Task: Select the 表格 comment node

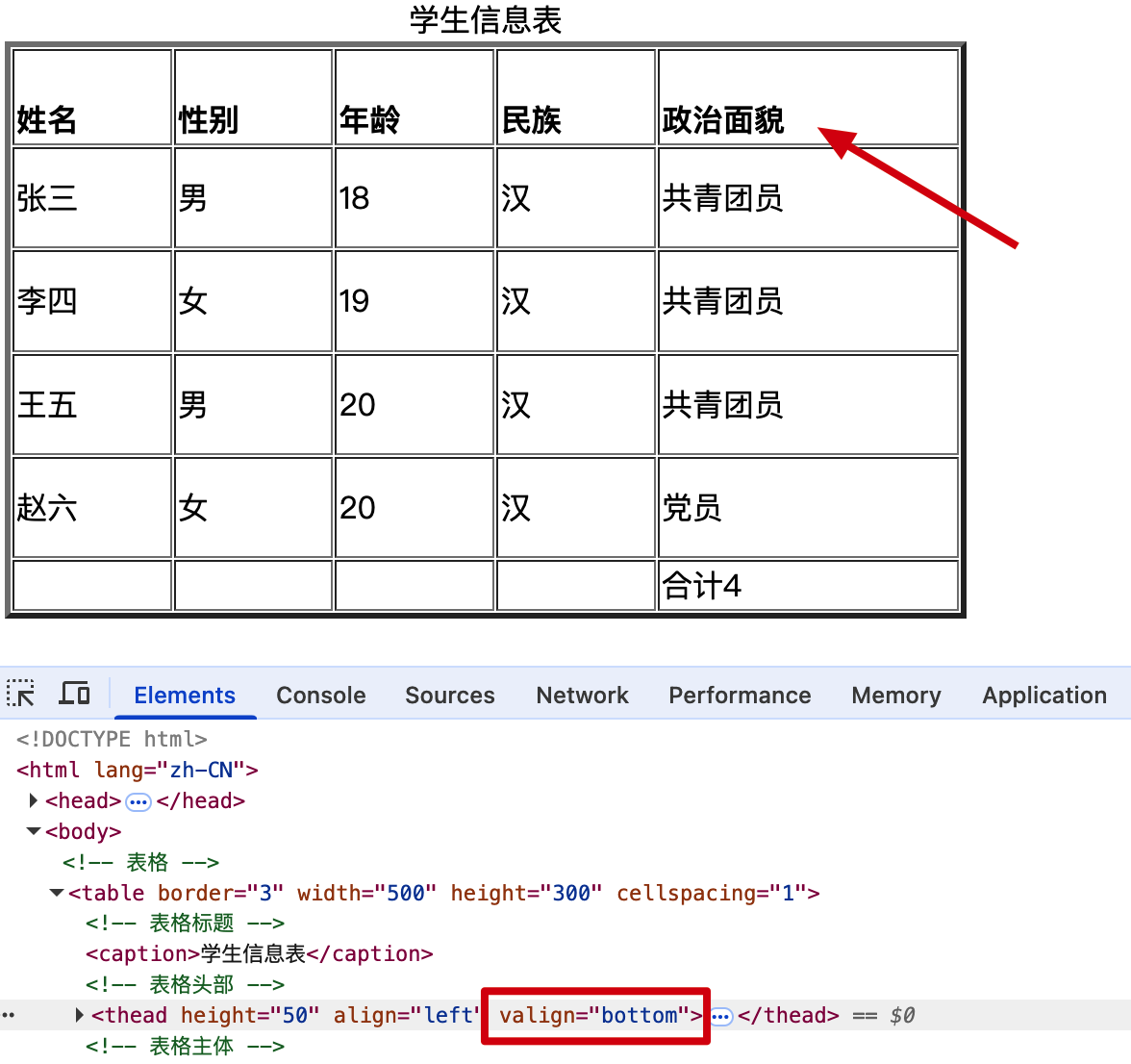Action: point(140,862)
